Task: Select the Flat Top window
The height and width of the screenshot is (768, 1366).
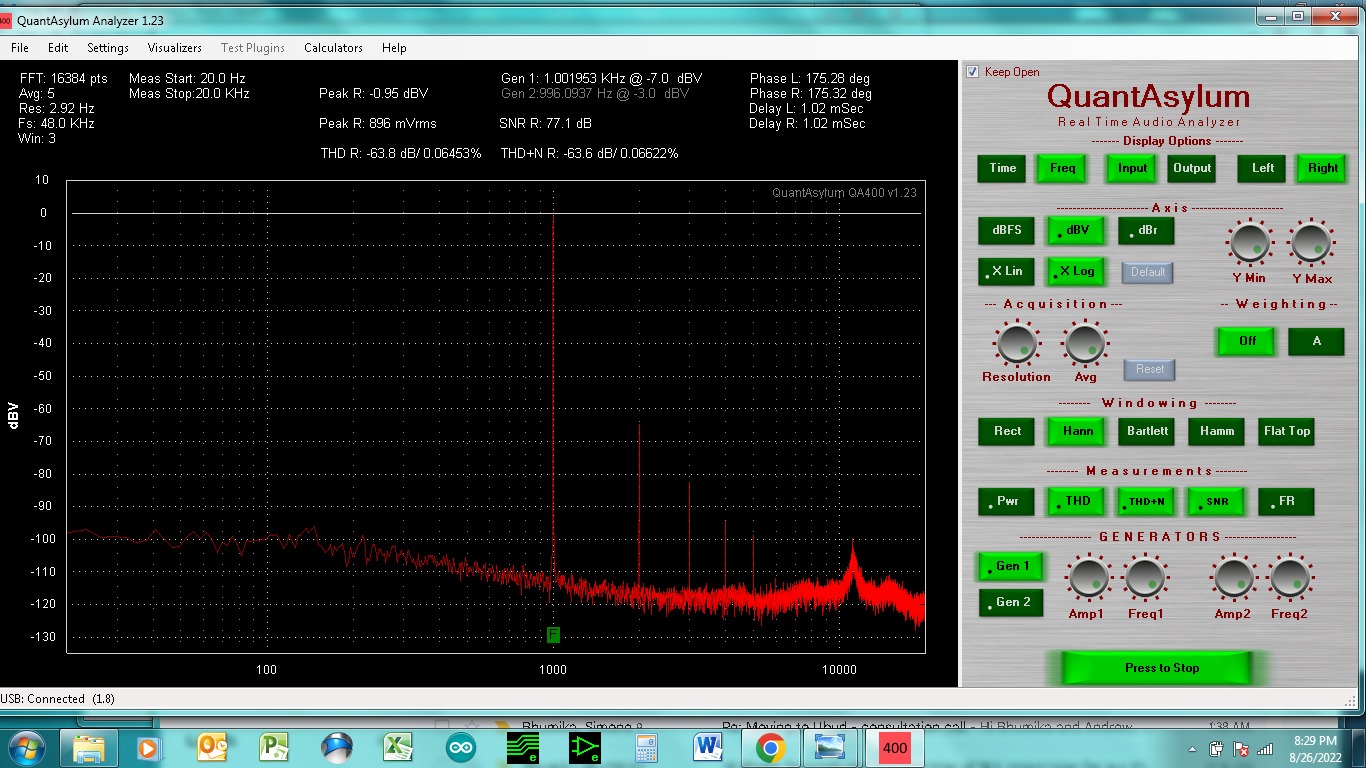Action: [1286, 431]
